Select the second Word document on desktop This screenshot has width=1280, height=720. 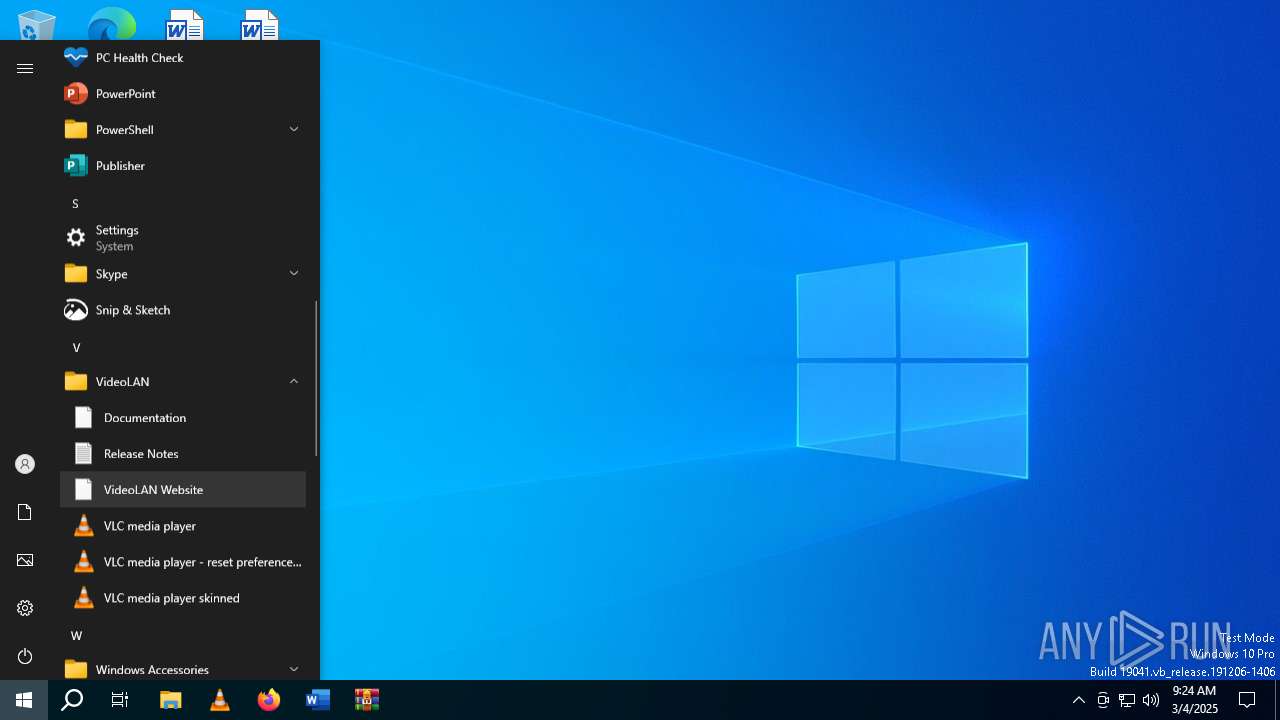click(x=260, y=24)
